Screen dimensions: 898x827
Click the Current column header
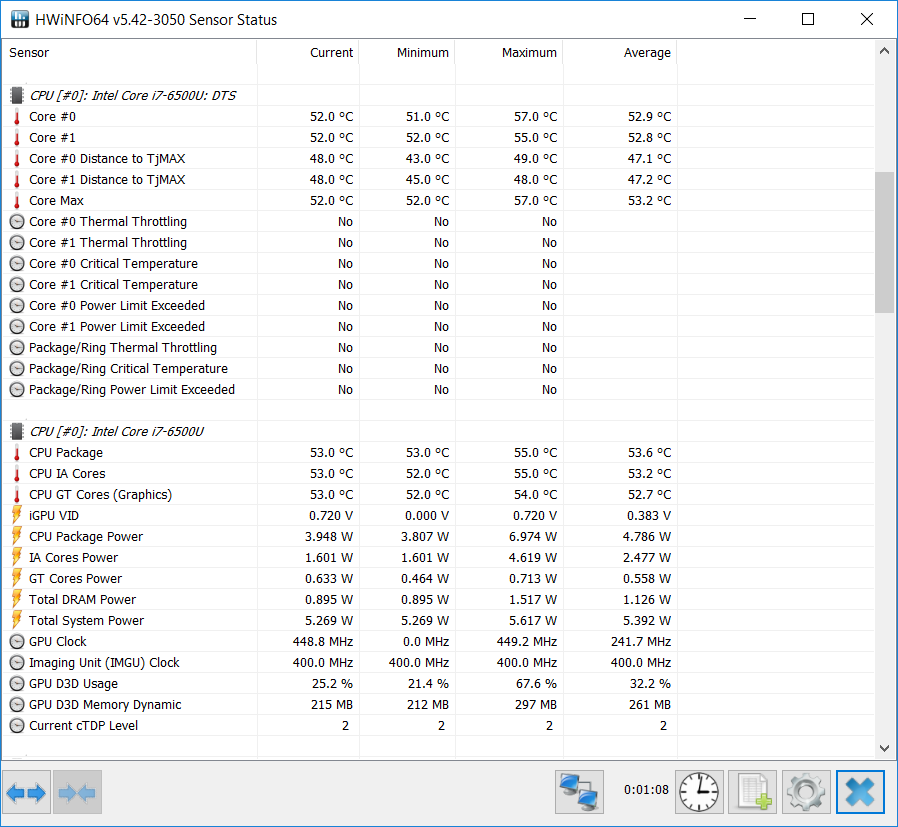pyautogui.click(x=331, y=53)
